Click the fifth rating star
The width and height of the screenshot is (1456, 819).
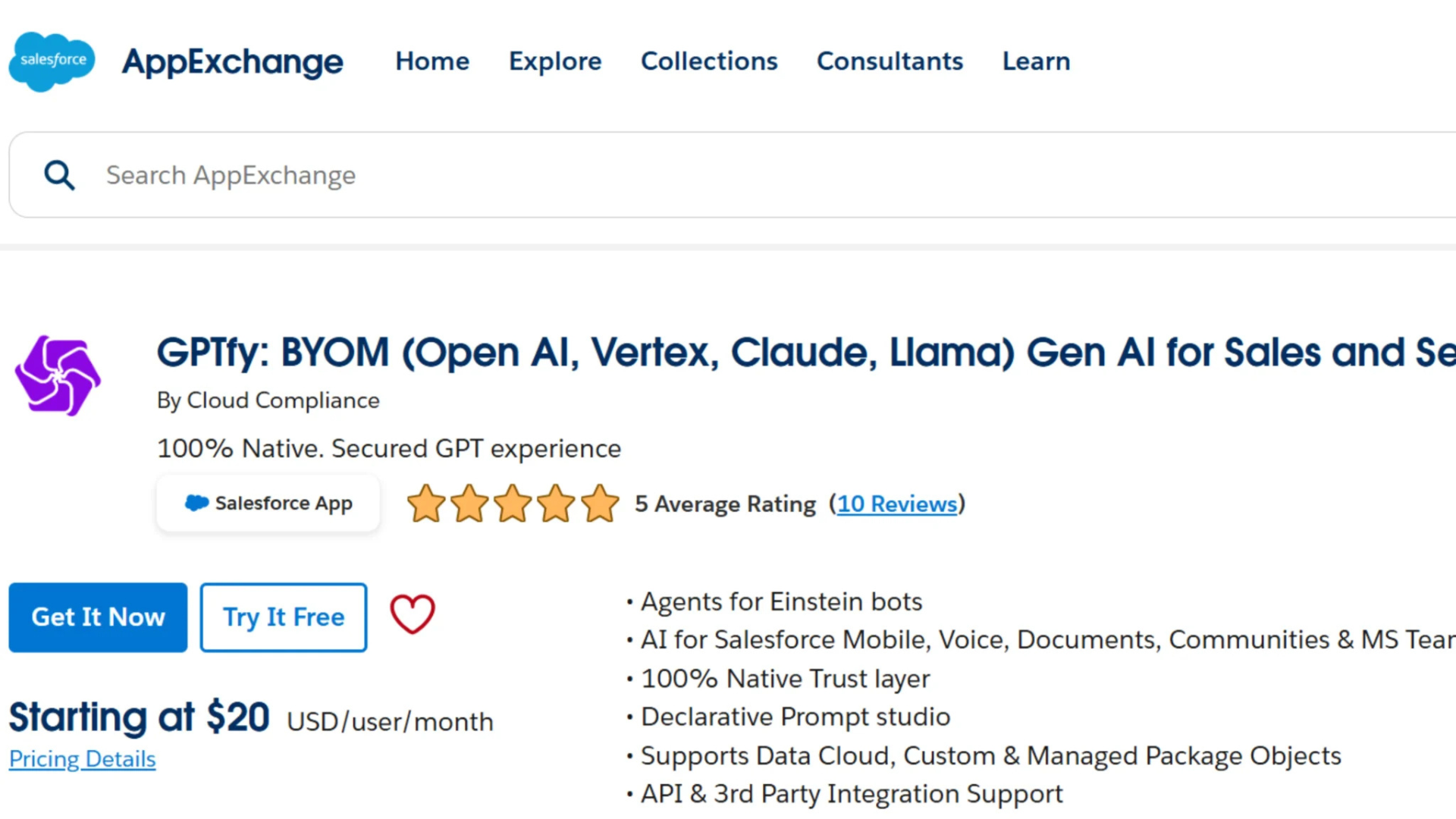(600, 504)
